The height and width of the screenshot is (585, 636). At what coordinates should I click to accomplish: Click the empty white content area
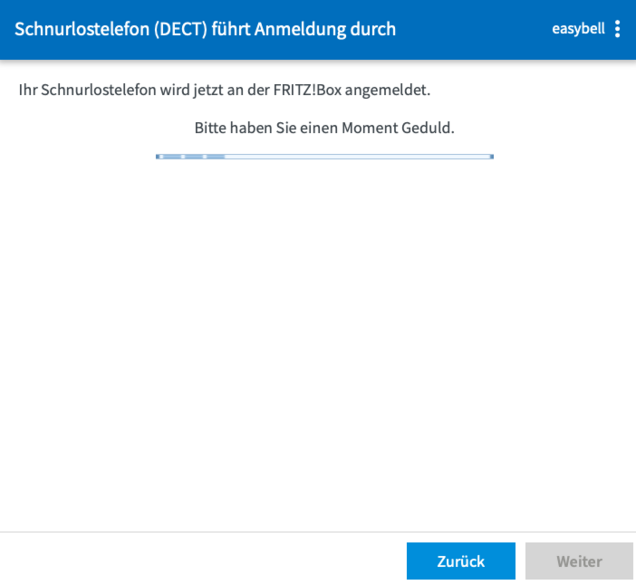click(x=318, y=340)
